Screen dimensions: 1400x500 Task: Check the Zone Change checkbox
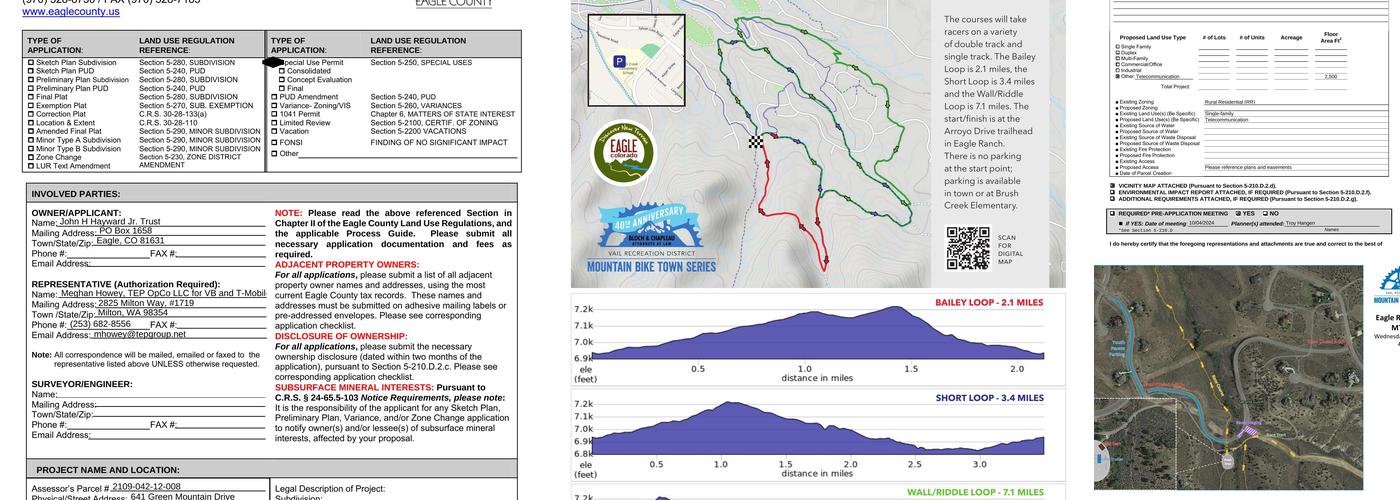(x=31, y=157)
